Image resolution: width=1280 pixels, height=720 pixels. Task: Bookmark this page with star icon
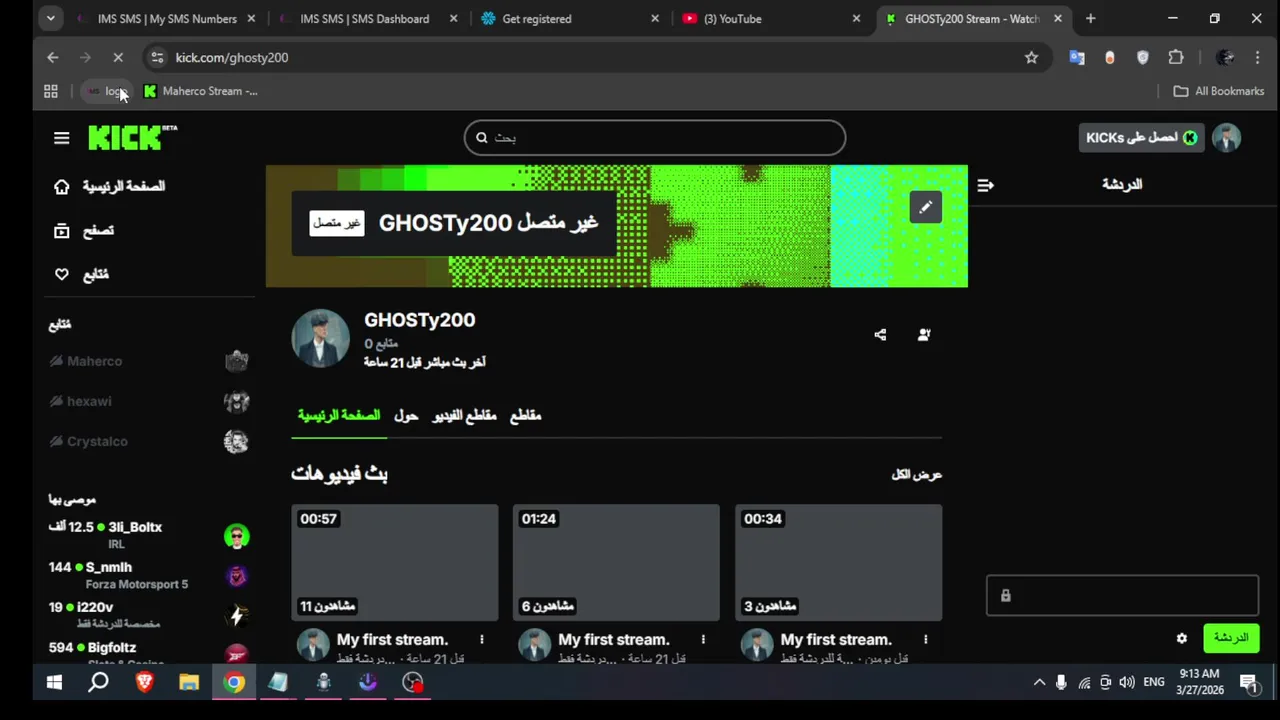1031,58
